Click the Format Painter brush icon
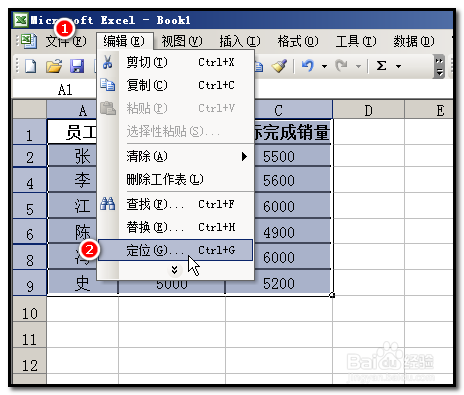The image size is (464, 395). pyautogui.click(x=279, y=66)
